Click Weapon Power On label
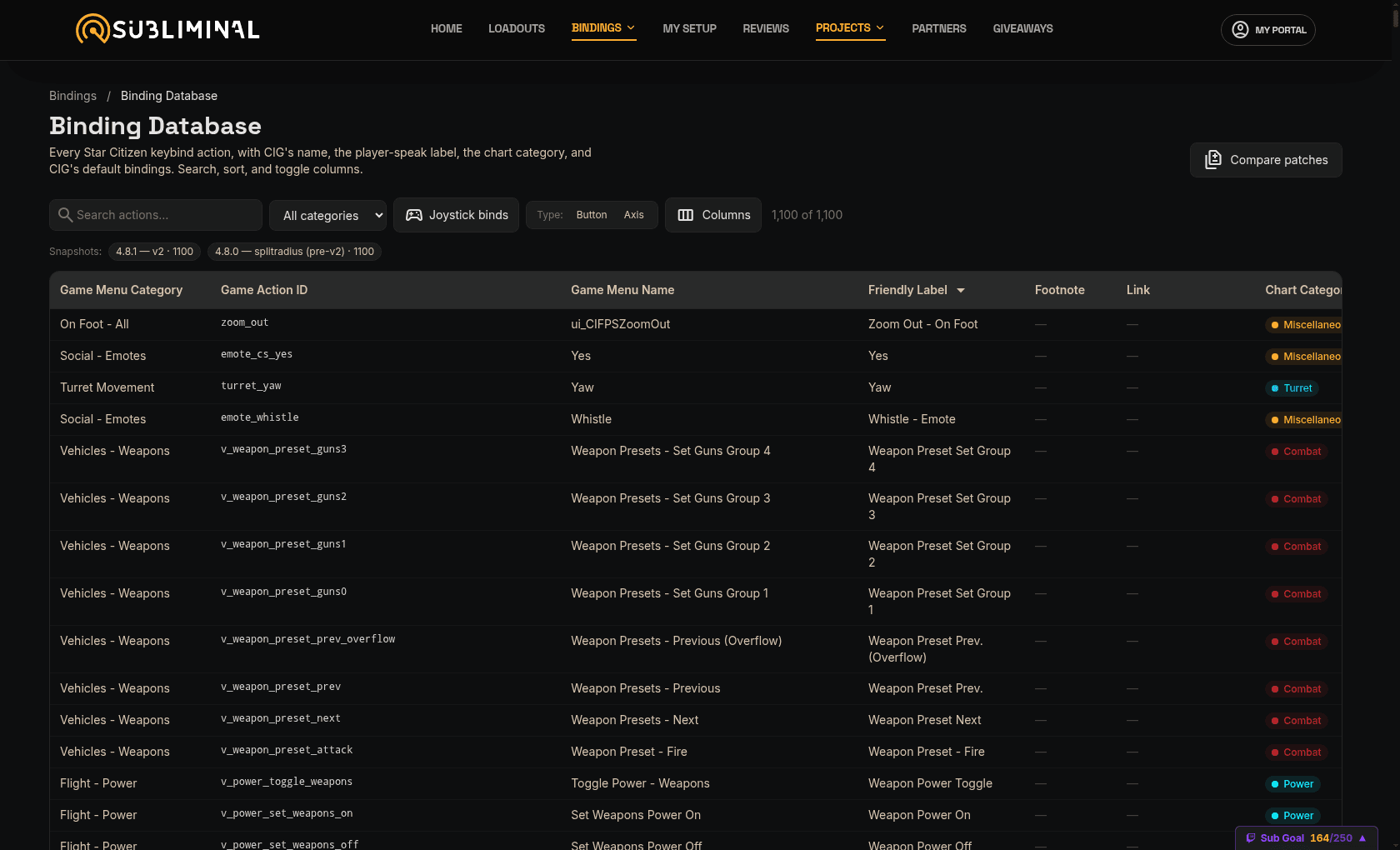This screenshot has width=1400, height=850. click(x=919, y=815)
